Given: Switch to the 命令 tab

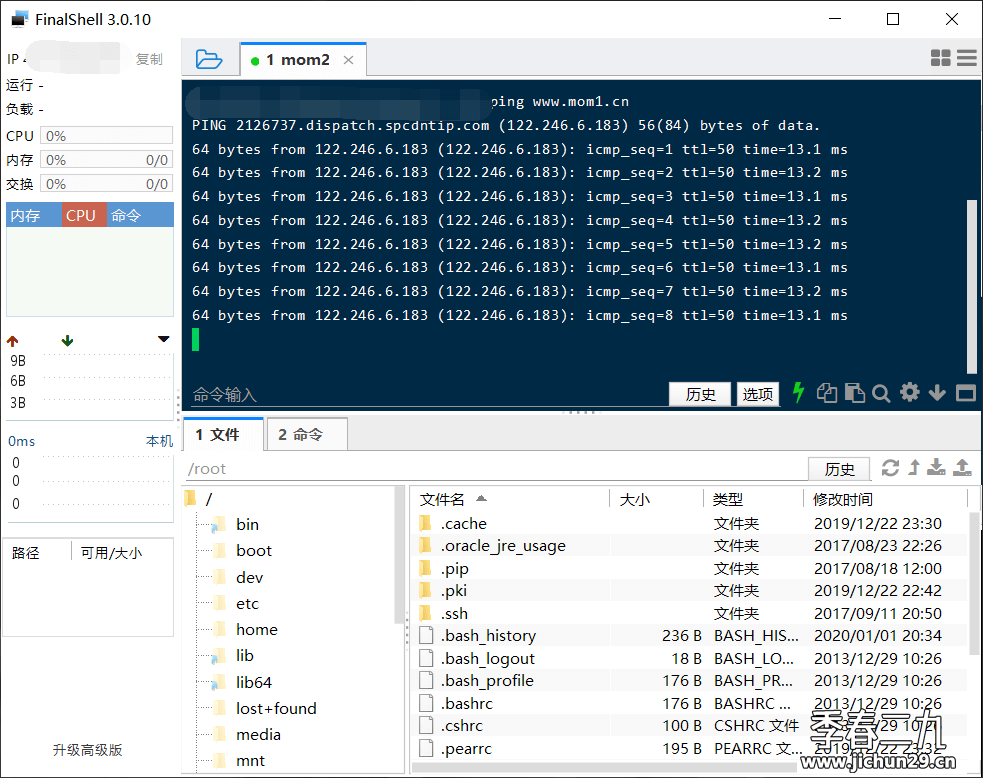Looking at the screenshot, I should click(307, 435).
